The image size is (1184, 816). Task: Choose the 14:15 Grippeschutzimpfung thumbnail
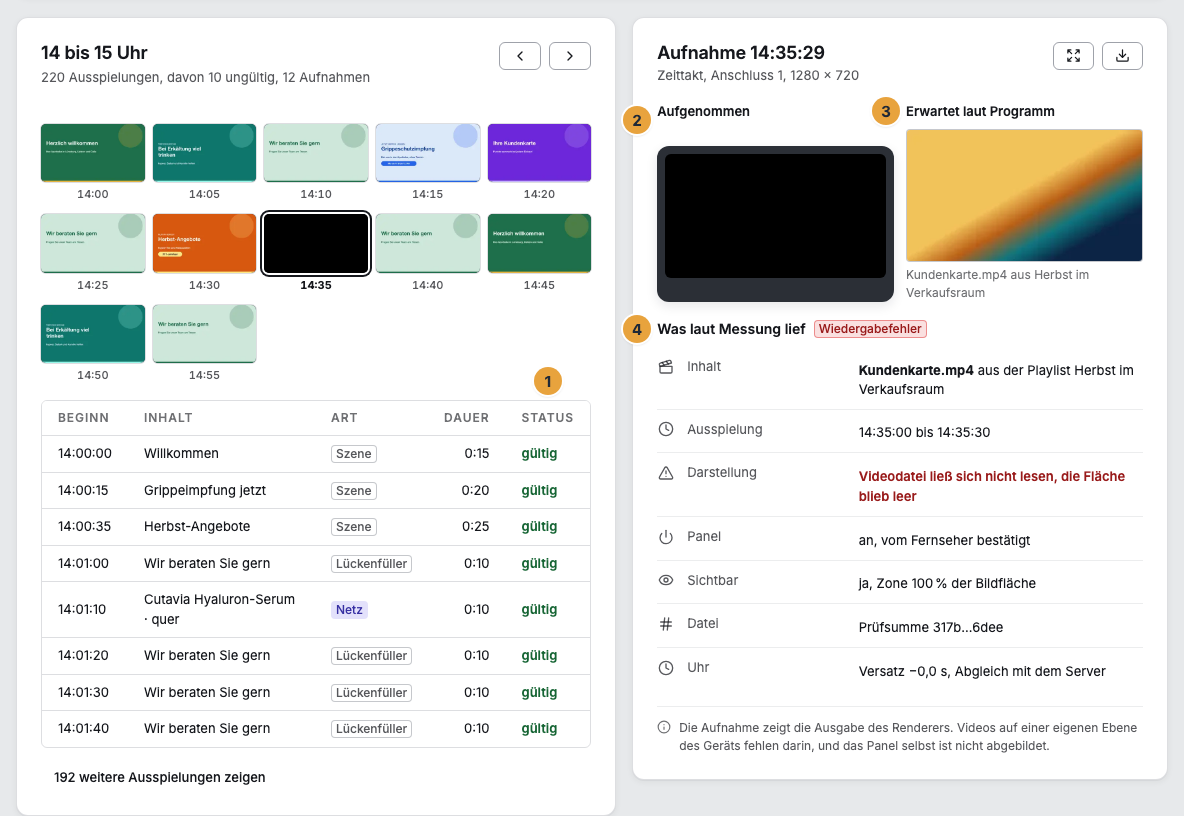(427, 152)
